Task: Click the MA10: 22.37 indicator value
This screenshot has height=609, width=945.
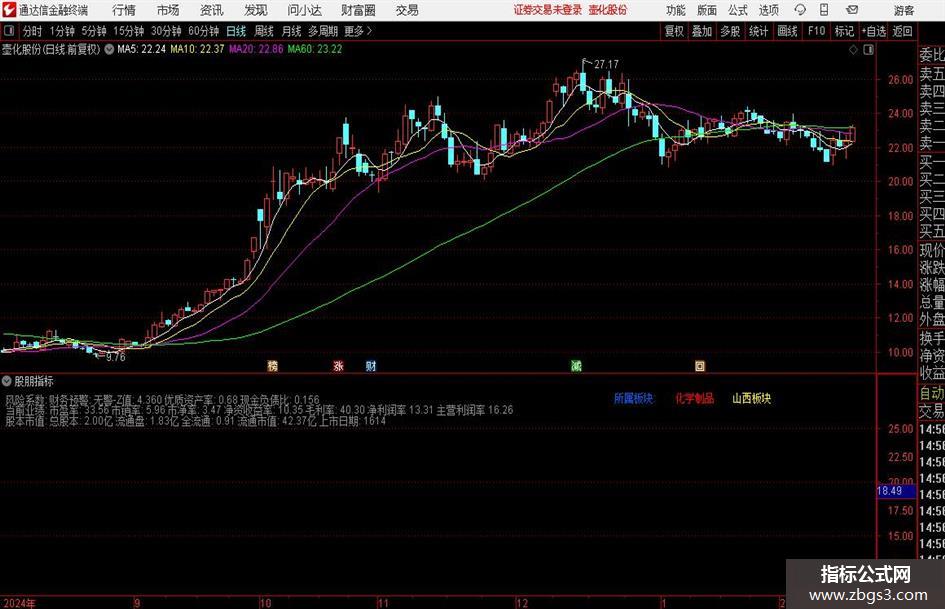Action: coord(198,49)
